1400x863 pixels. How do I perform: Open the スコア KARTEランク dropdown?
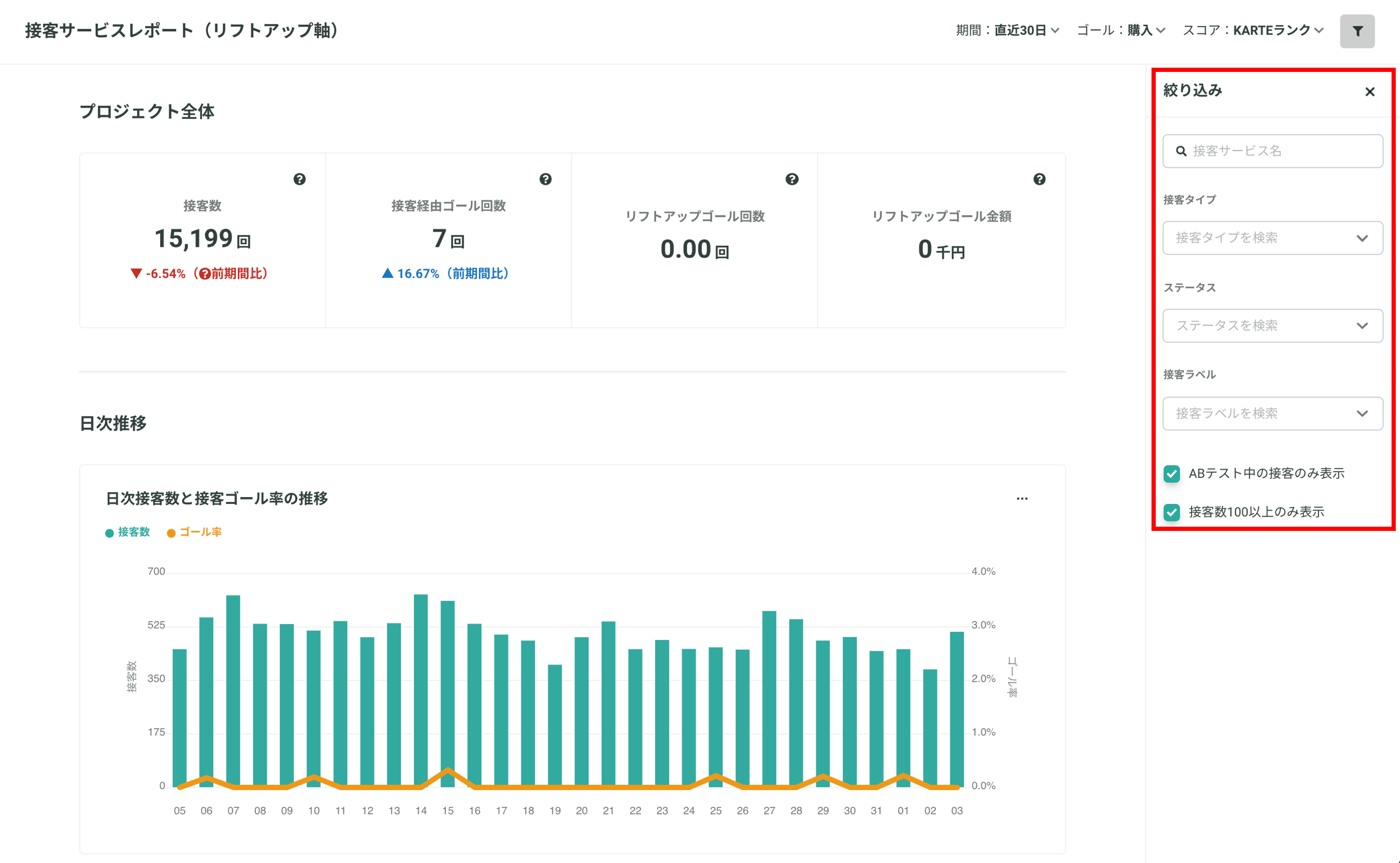(x=1253, y=30)
